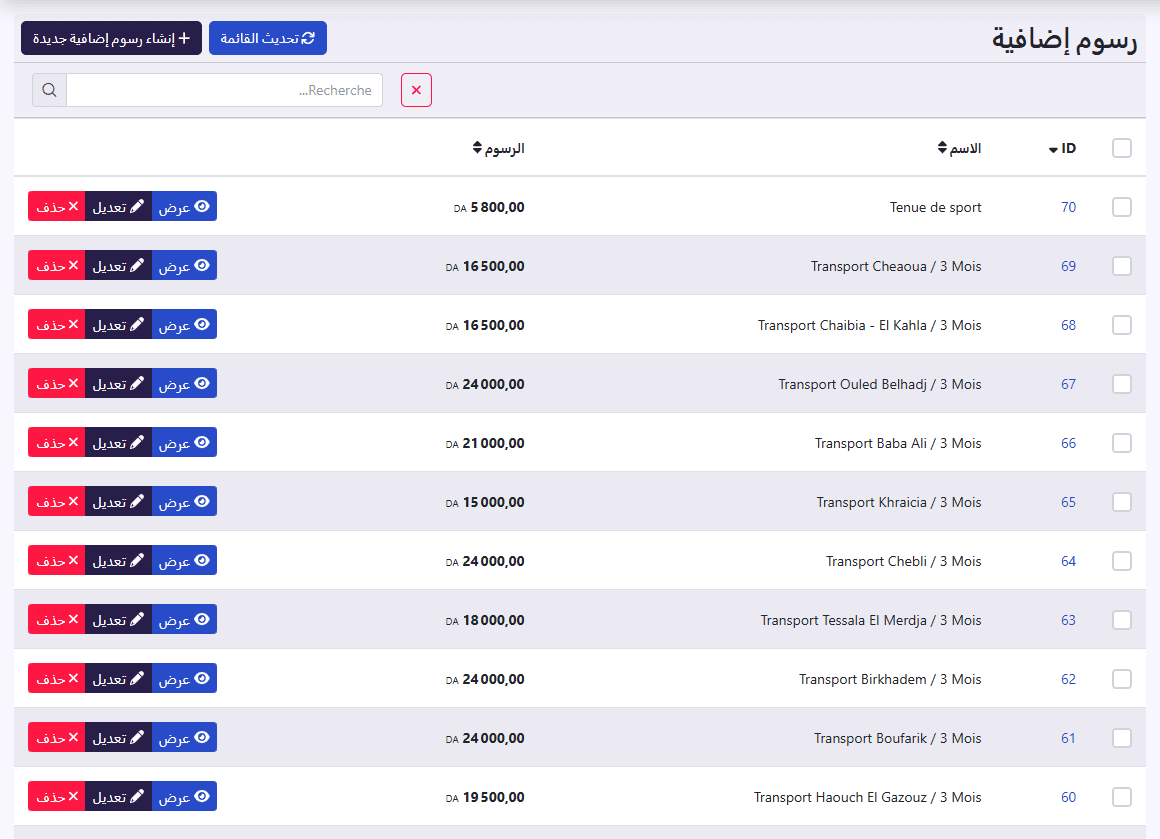Screen dimensions: 1160x839
Task: Sort by the الاسم name column
Action: point(960,149)
